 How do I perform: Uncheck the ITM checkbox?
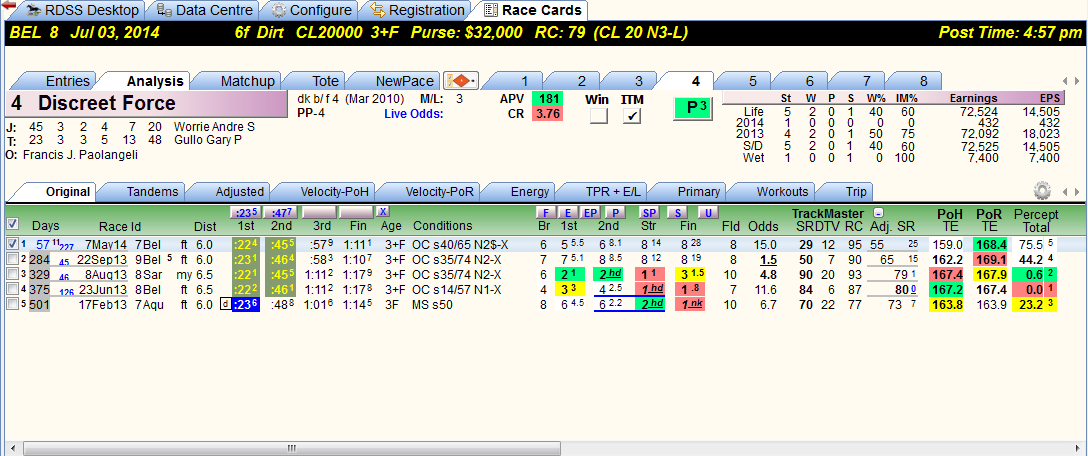pos(631,116)
